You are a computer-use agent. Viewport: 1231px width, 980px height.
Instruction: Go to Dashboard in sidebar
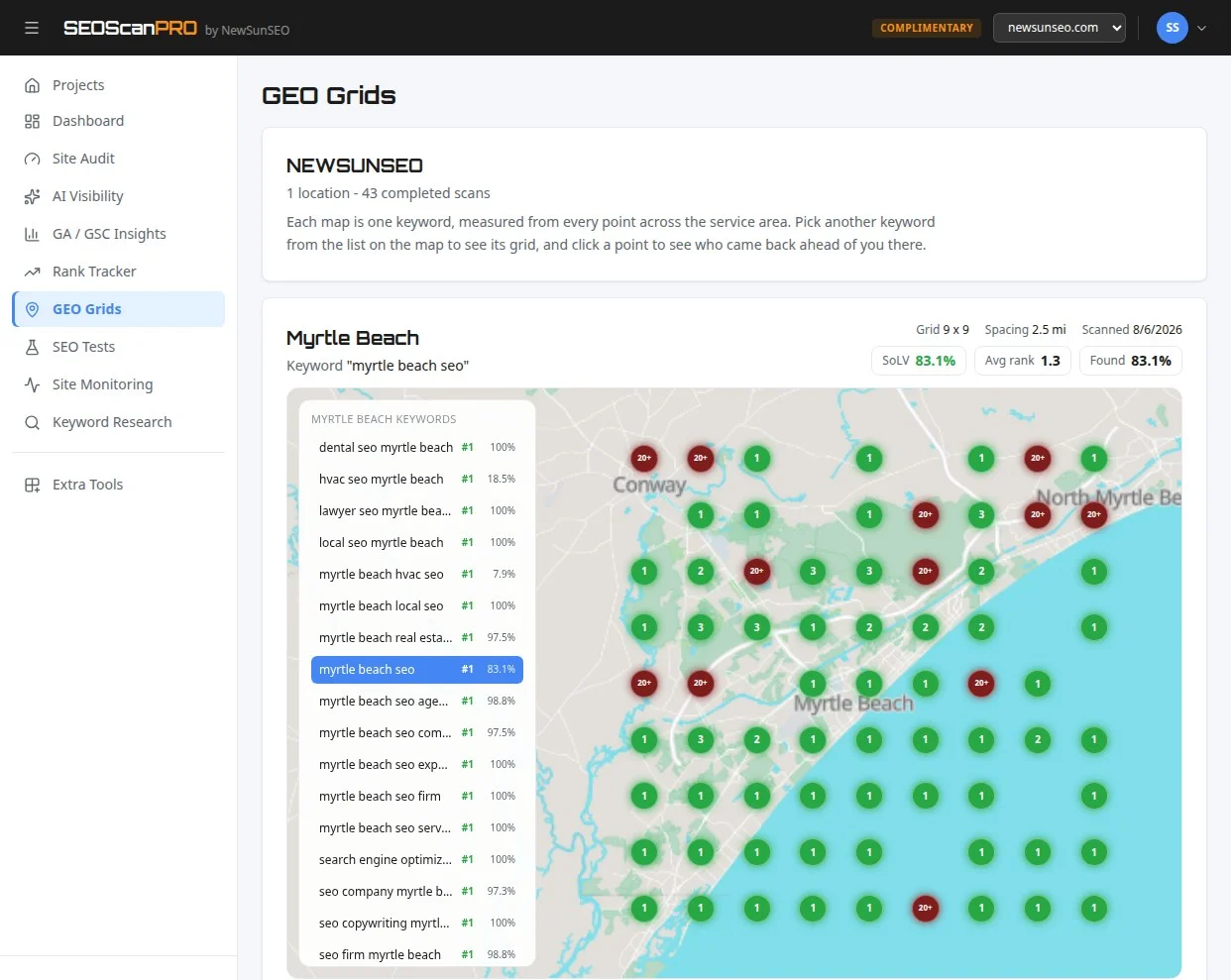119,121
